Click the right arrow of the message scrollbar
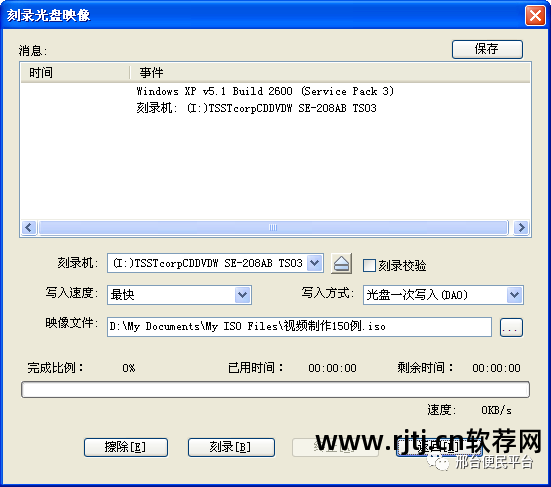The width and height of the screenshot is (551, 487). point(521,227)
